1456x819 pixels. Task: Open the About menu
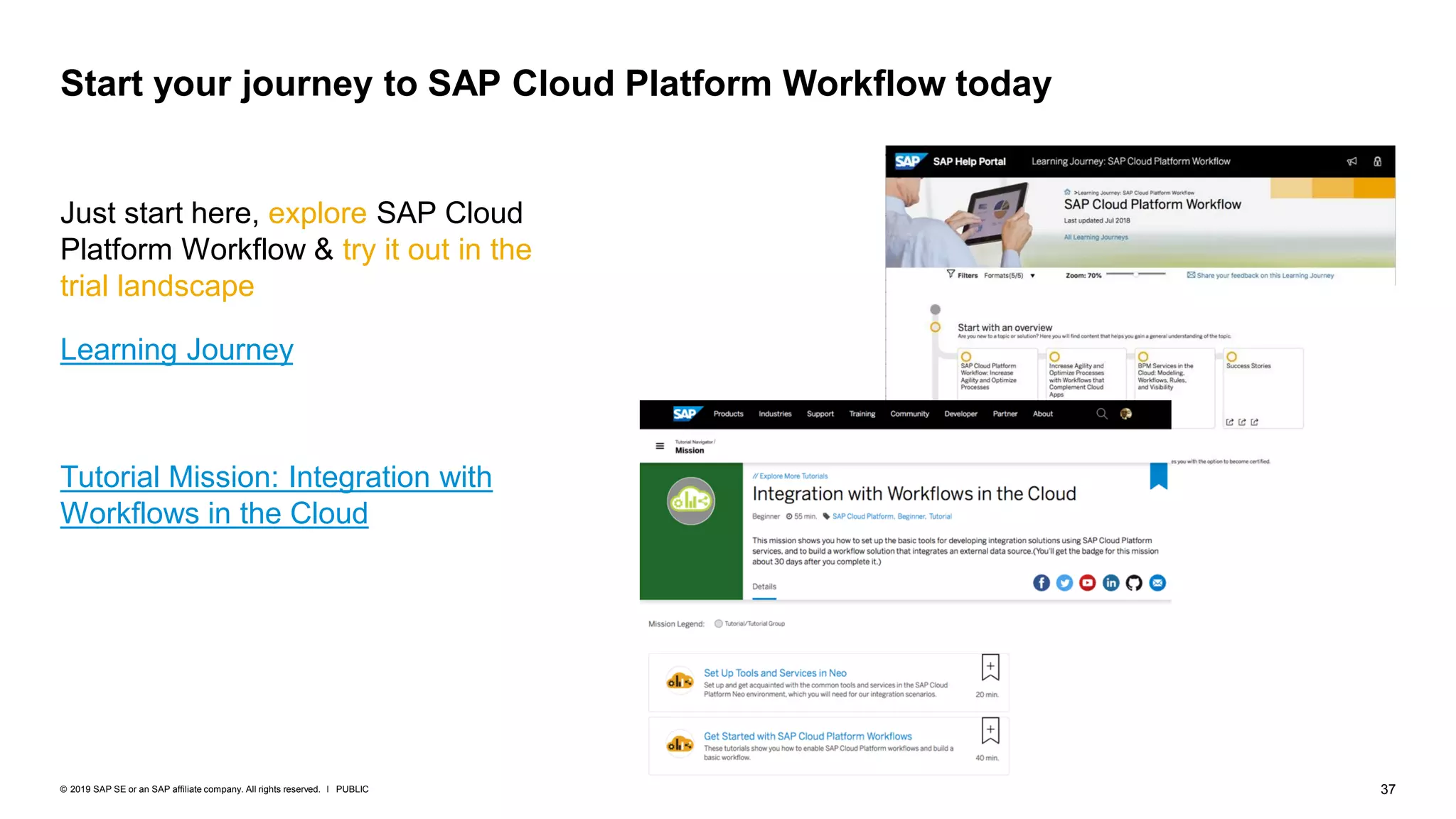pos(1043,414)
